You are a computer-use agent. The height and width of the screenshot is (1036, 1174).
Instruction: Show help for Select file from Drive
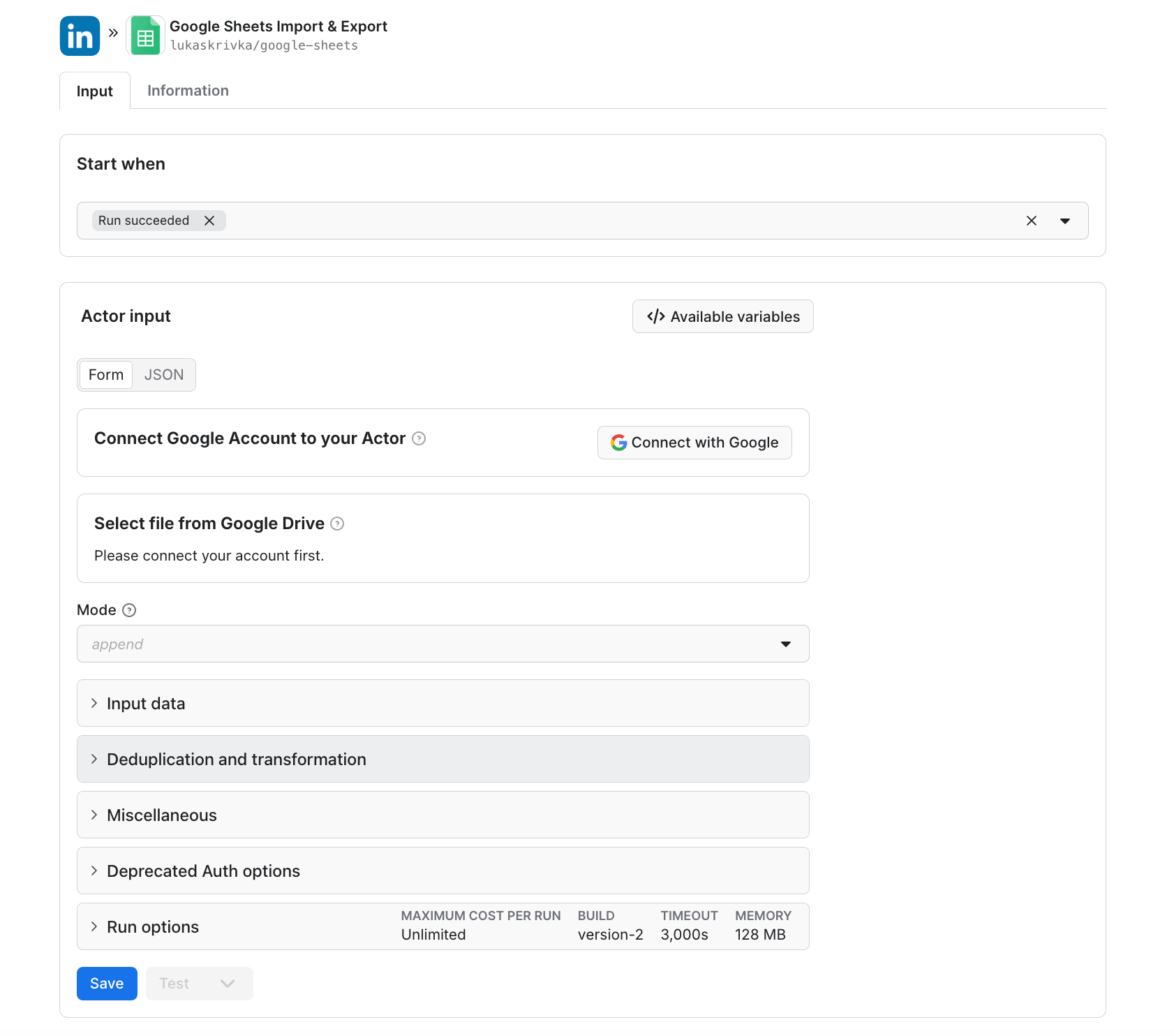(337, 524)
